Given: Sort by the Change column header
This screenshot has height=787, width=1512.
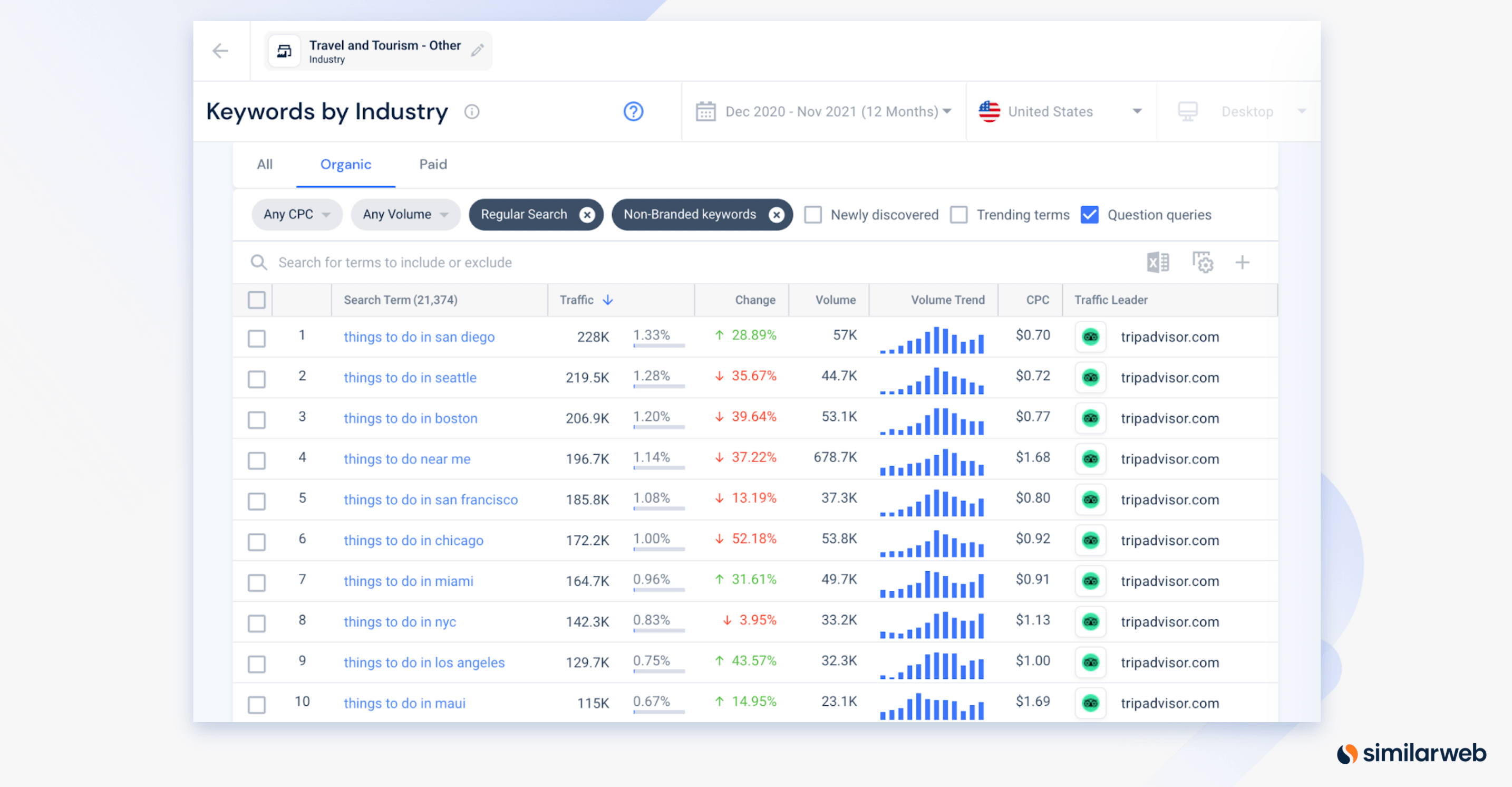Looking at the screenshot, I should tap(755, 300).
